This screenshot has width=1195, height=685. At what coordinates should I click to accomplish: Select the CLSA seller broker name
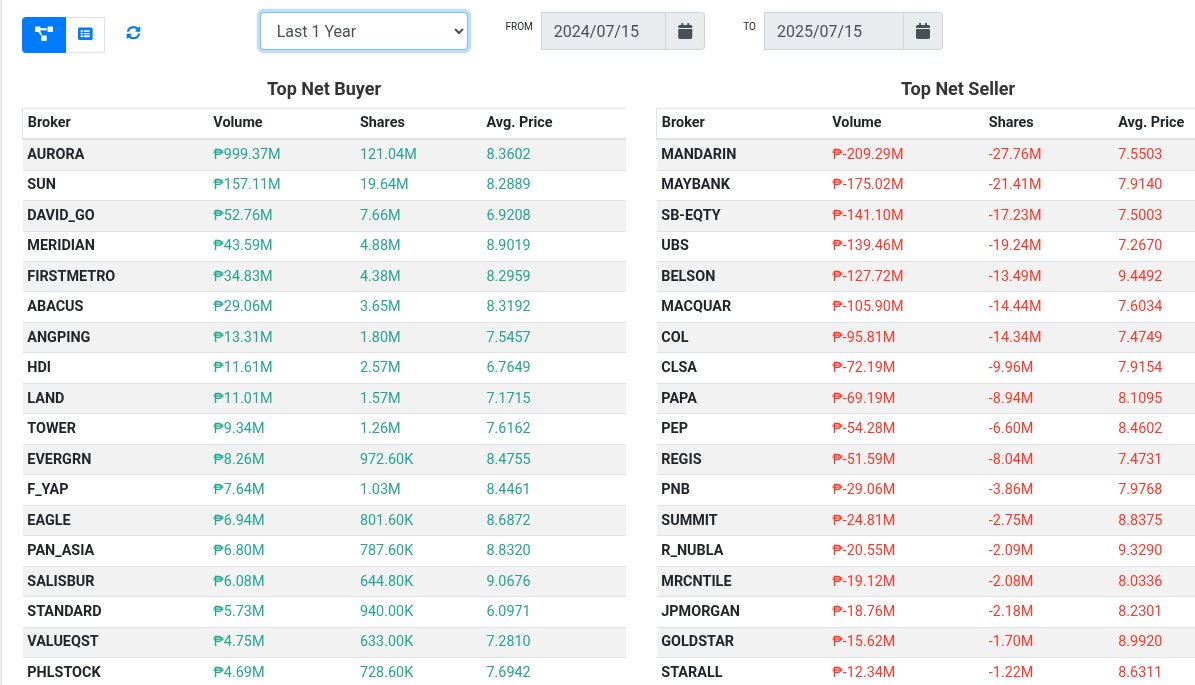tap(679, 367)
